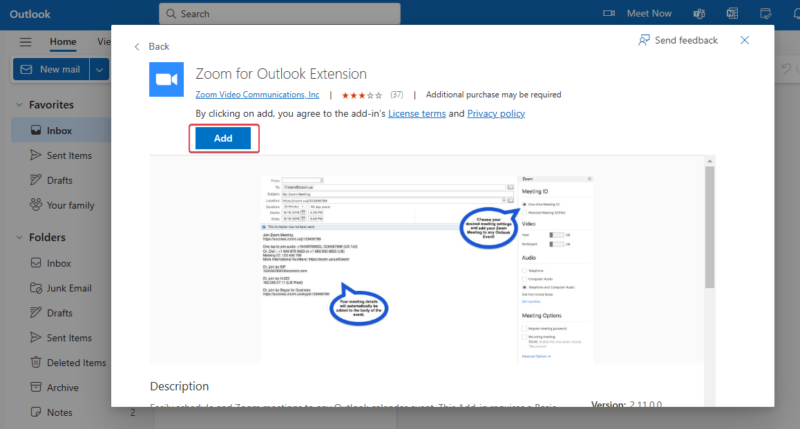Open Inbox under Folders
The width and height of the screenshot is (800, 429).
tap(61, 263)
